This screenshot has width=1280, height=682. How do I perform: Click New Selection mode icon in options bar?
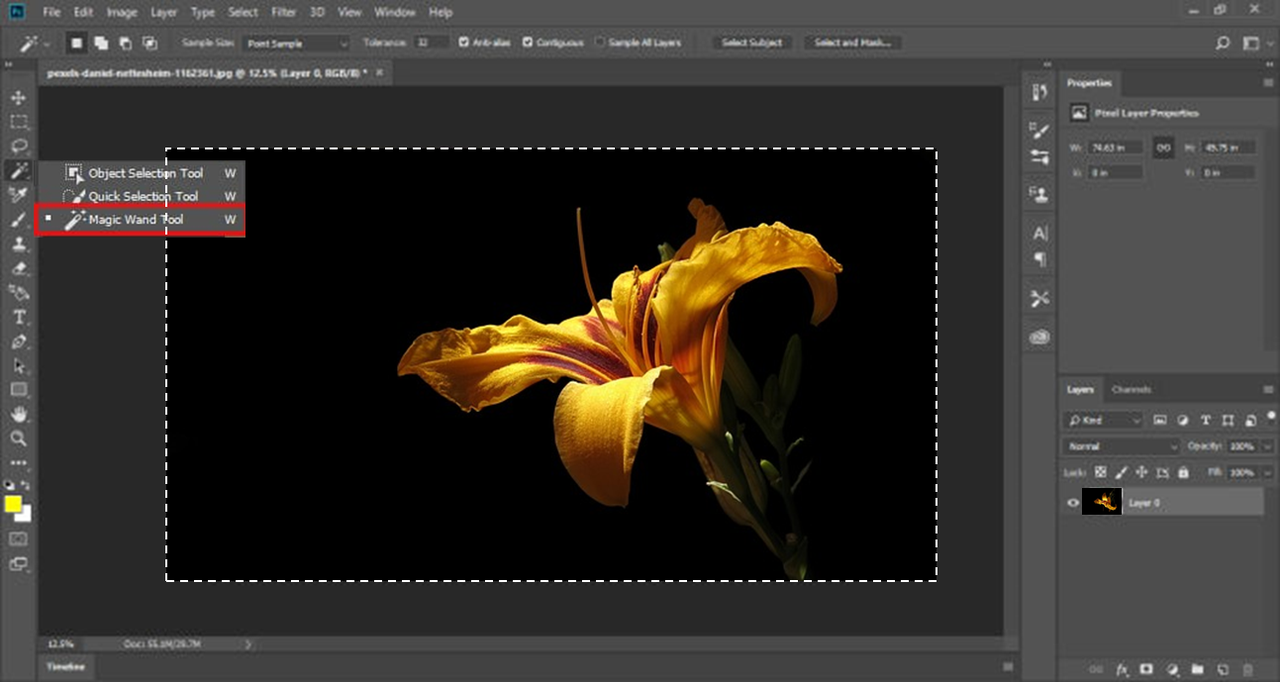(x=76, y=43)
